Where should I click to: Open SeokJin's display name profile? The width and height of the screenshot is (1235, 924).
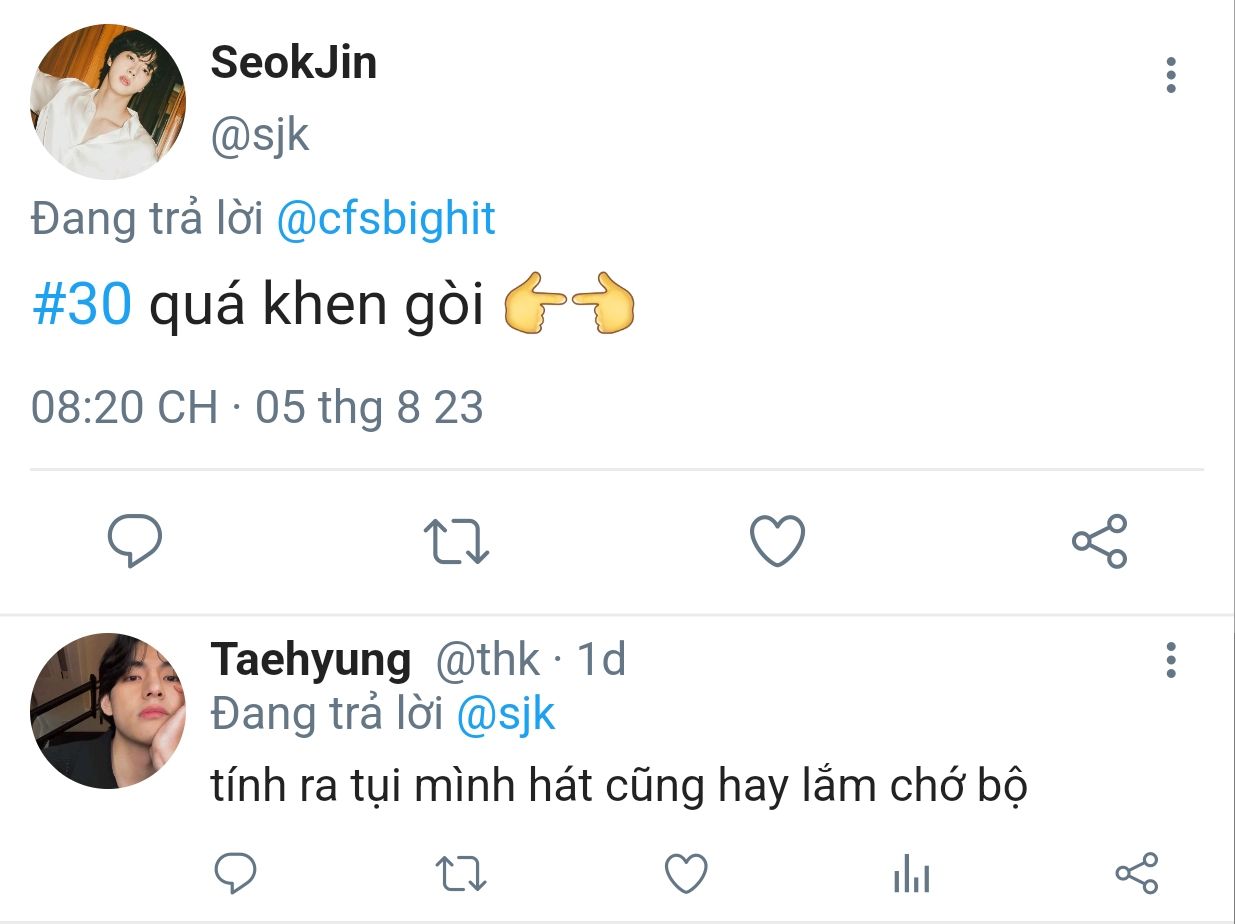point(293,64)
